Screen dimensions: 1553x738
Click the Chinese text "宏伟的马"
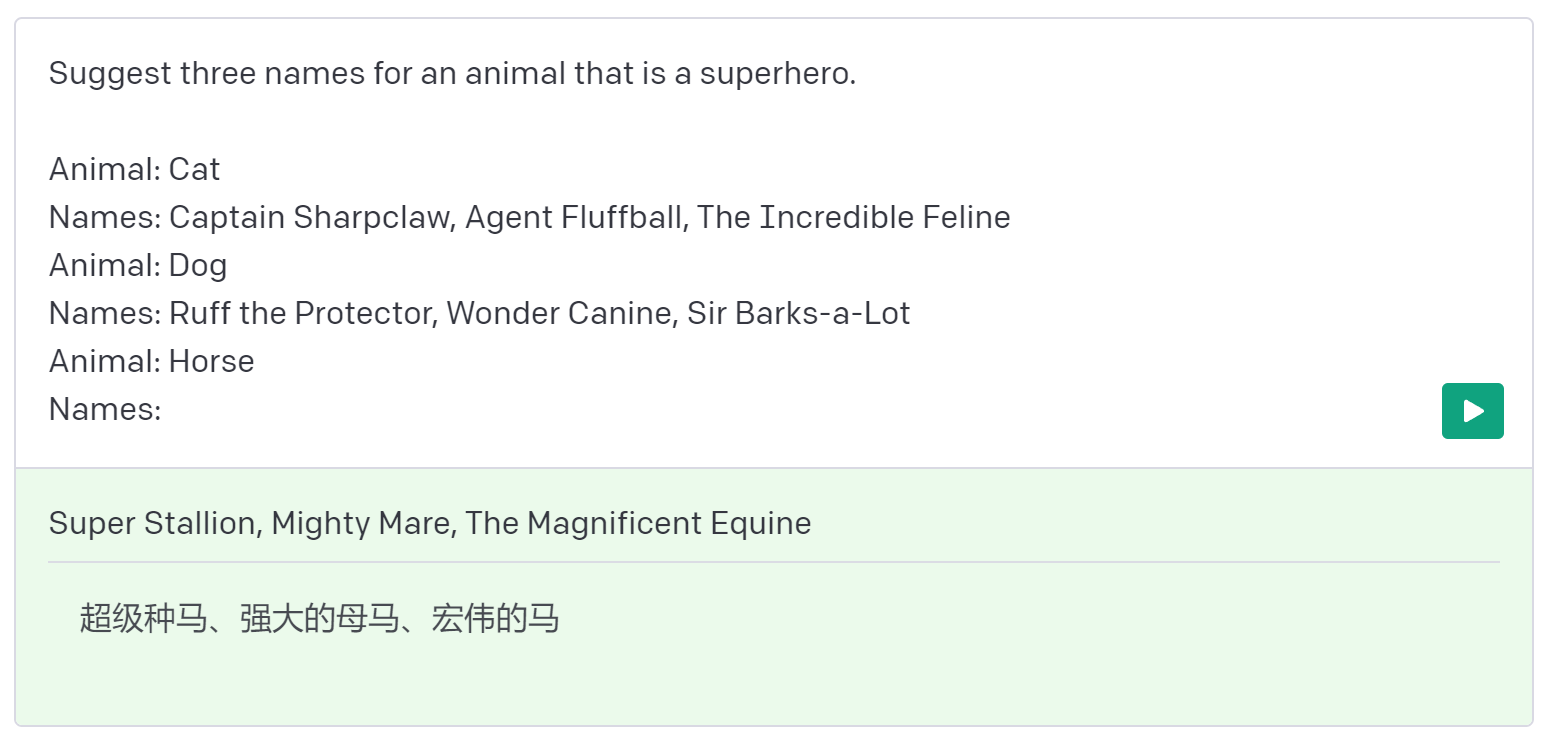pos(495,619)
